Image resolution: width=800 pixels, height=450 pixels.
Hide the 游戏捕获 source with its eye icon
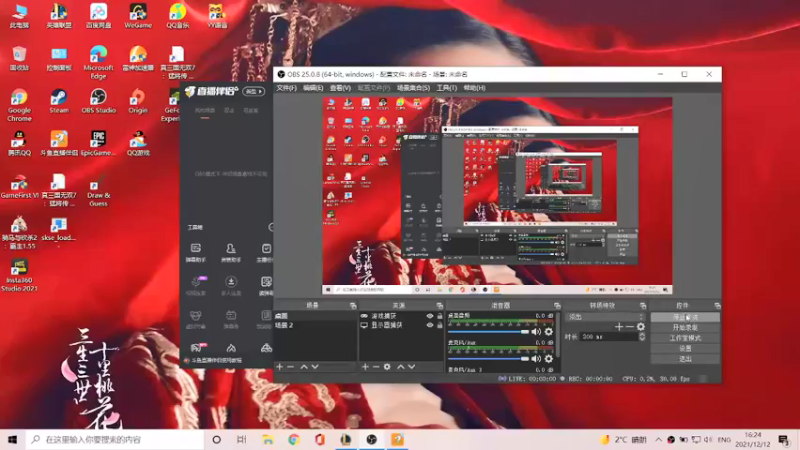(x=430, y=316)
